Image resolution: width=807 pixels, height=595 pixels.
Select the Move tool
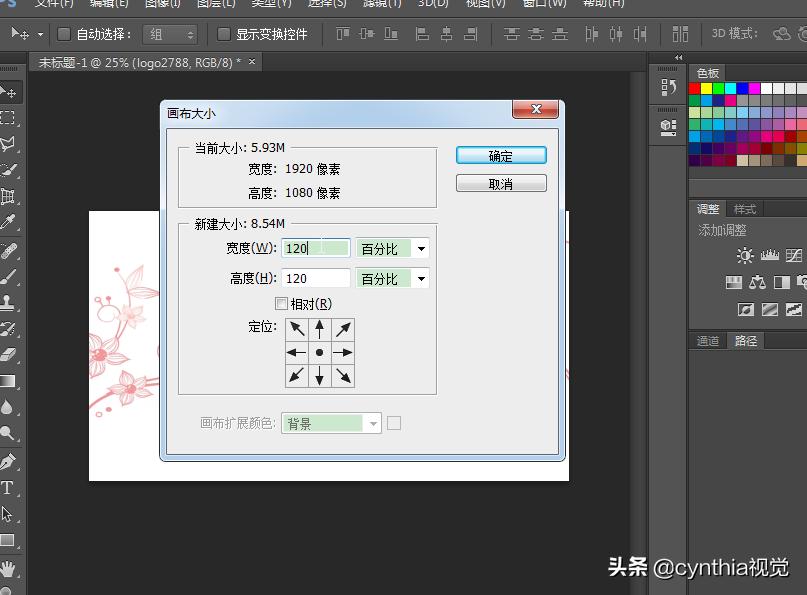click(11, 91)
